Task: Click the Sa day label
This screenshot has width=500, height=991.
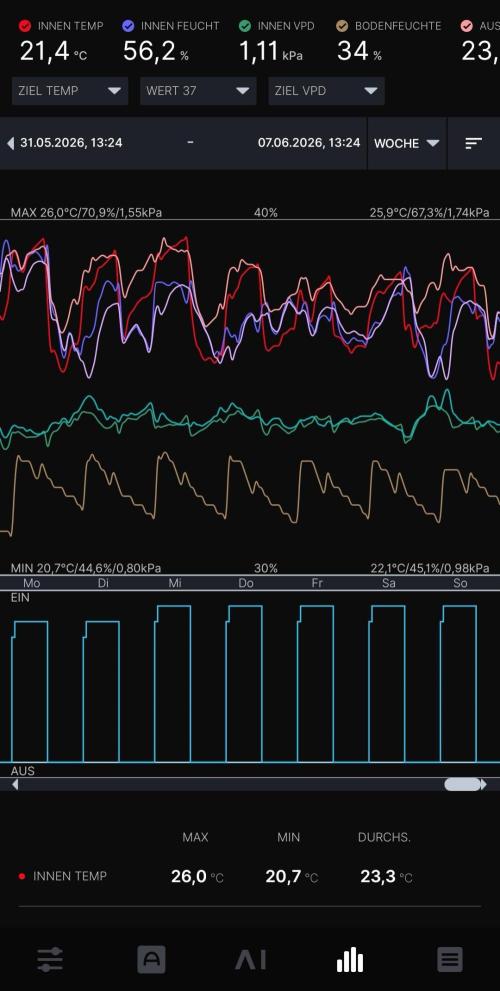Action: click(389, 583)
